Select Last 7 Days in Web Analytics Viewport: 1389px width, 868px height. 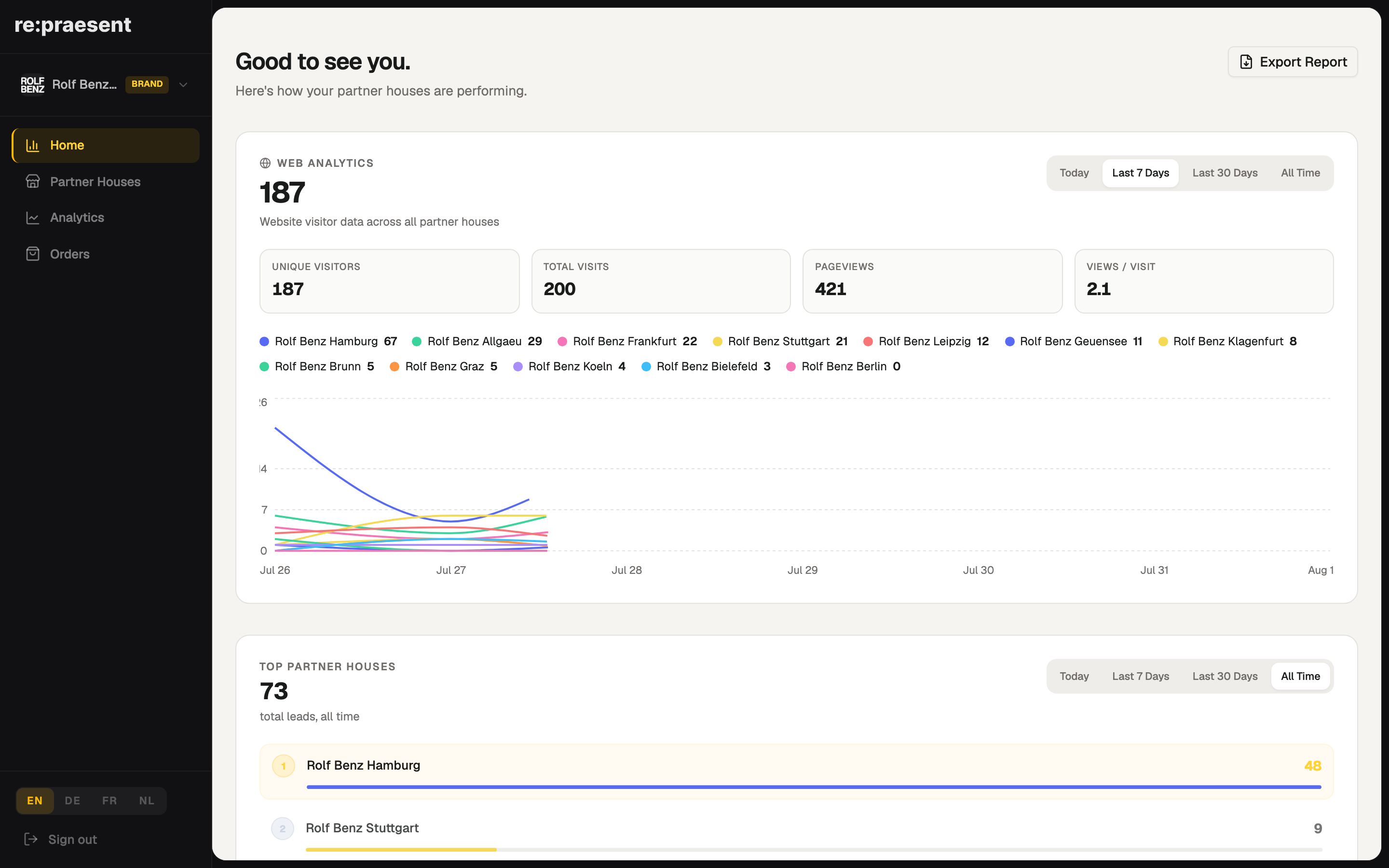(x=1140, y=173)
